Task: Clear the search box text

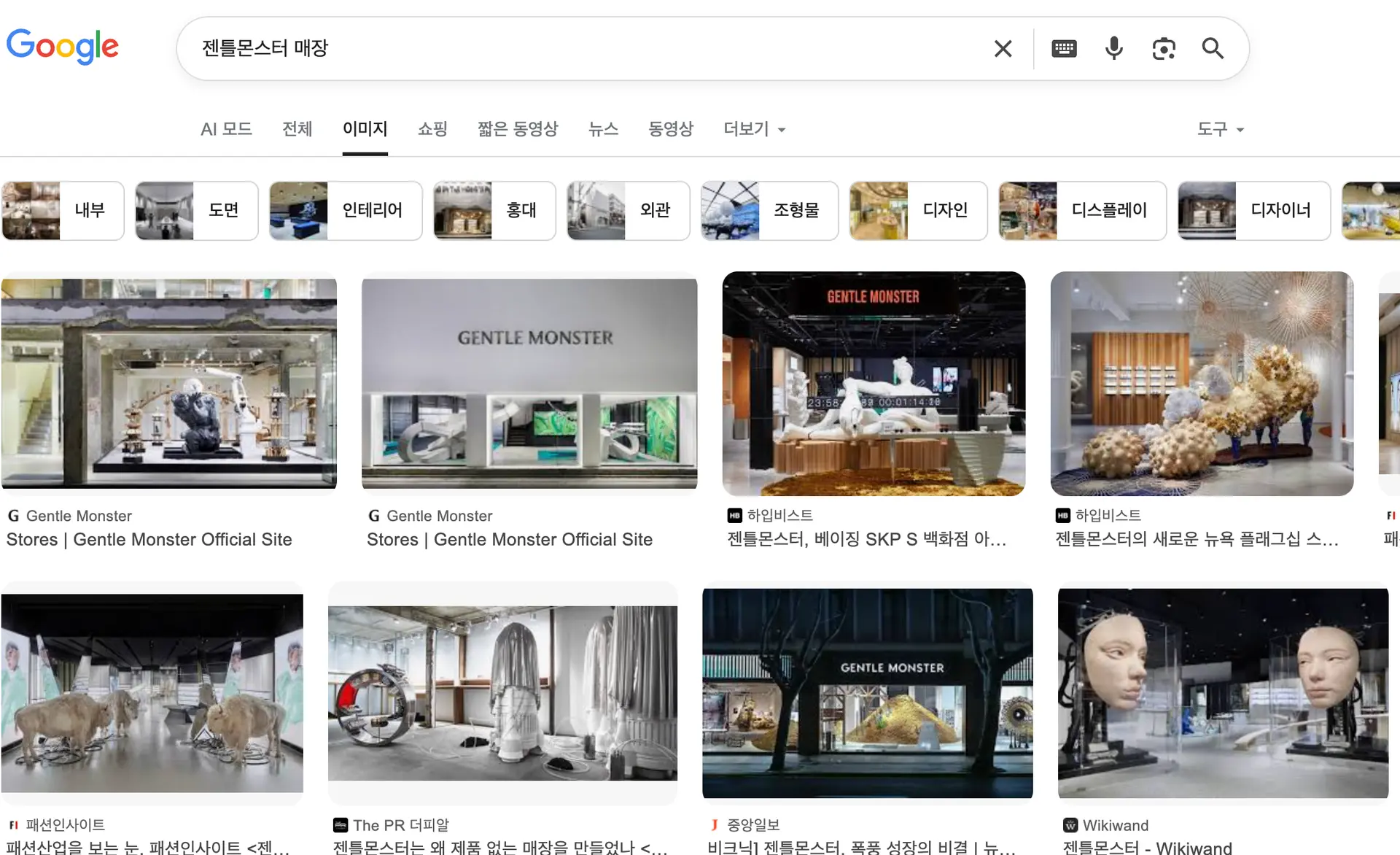Action: click(x=1003, y=49)
